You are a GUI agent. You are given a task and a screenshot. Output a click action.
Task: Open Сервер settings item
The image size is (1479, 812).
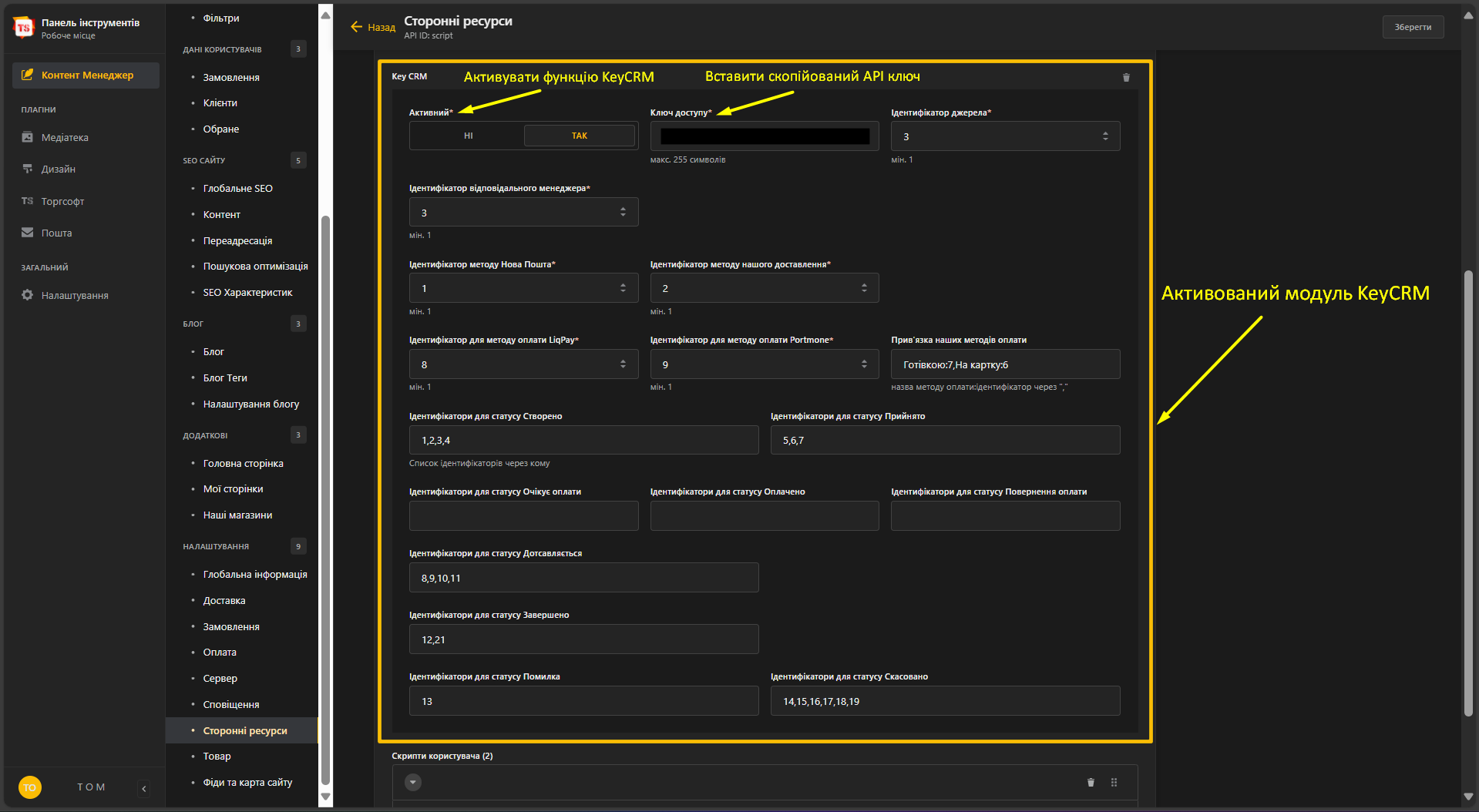point(220,678)
